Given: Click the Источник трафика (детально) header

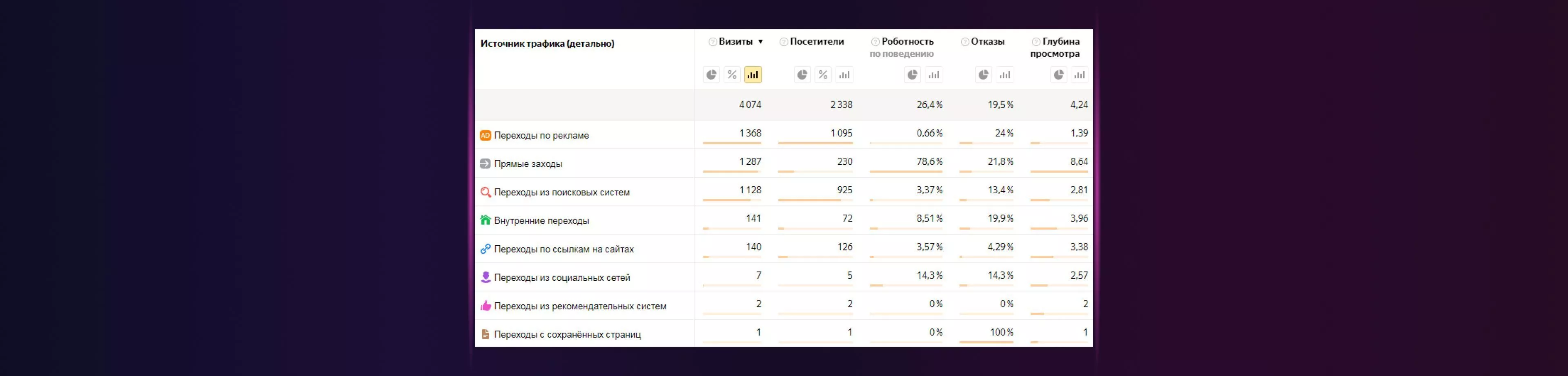Looking at the screenshot, I should [x=547, y=44].
